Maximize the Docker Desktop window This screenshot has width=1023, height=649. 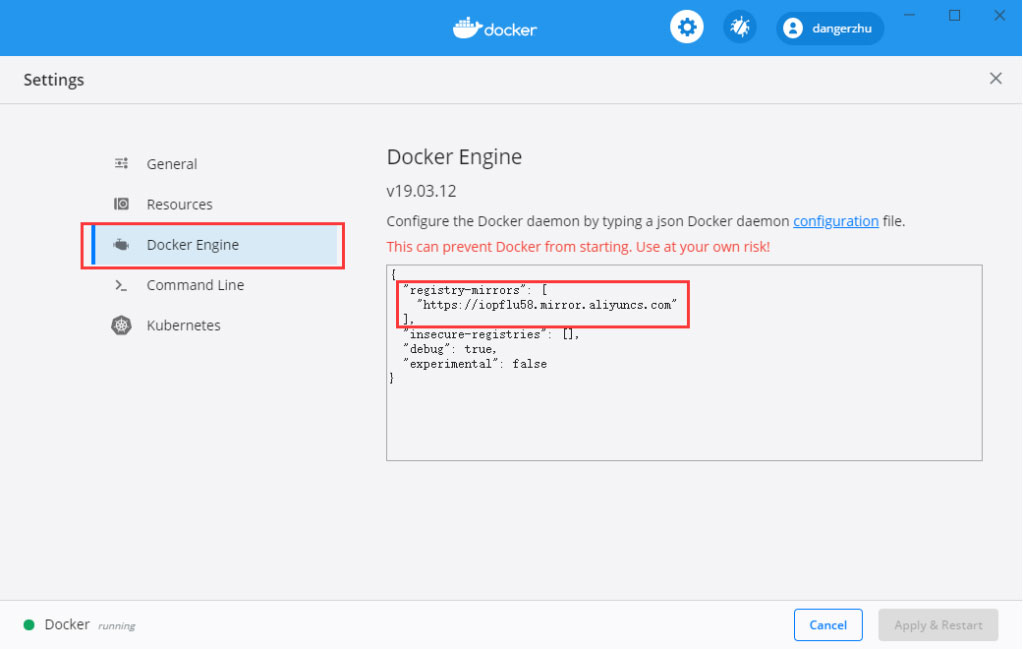coord(954,15)
